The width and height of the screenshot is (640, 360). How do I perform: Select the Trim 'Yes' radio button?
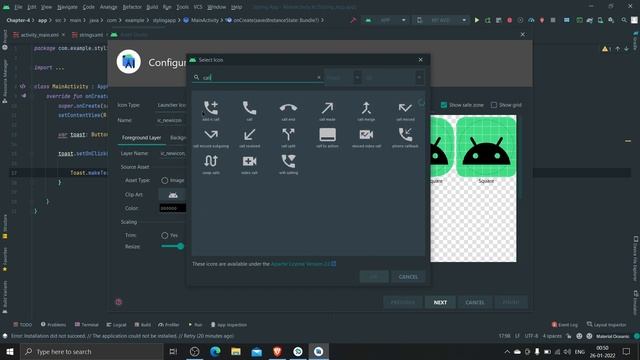(x=164, y=235)
